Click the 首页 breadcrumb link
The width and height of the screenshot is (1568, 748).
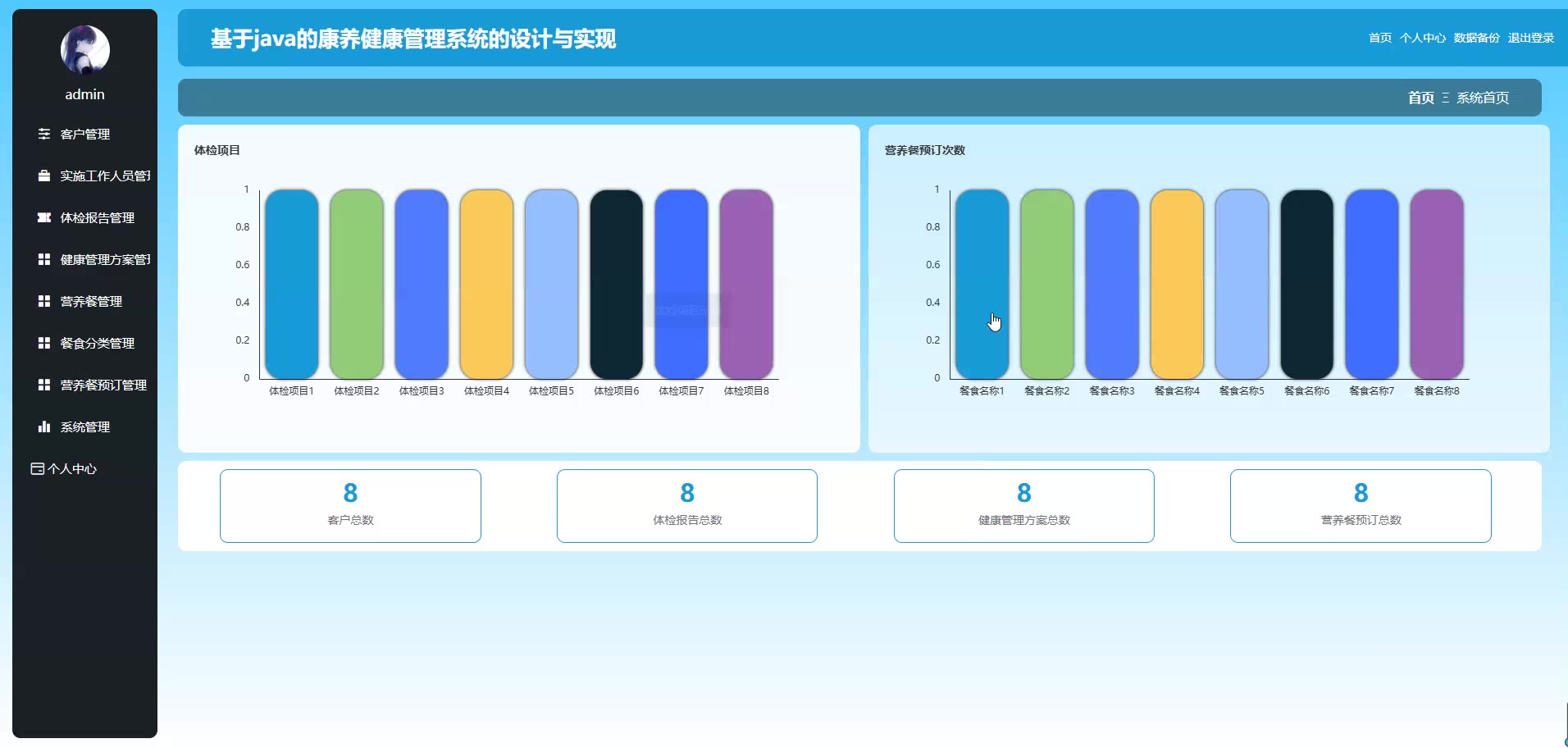(1420, 98)
